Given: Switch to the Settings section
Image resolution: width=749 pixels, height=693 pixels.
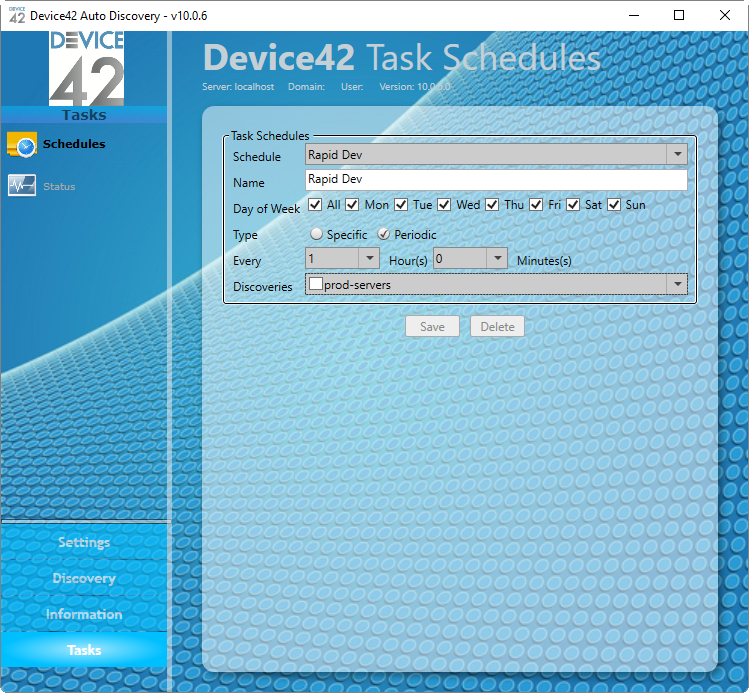Looking at the screenshot, I should point(84,542).
